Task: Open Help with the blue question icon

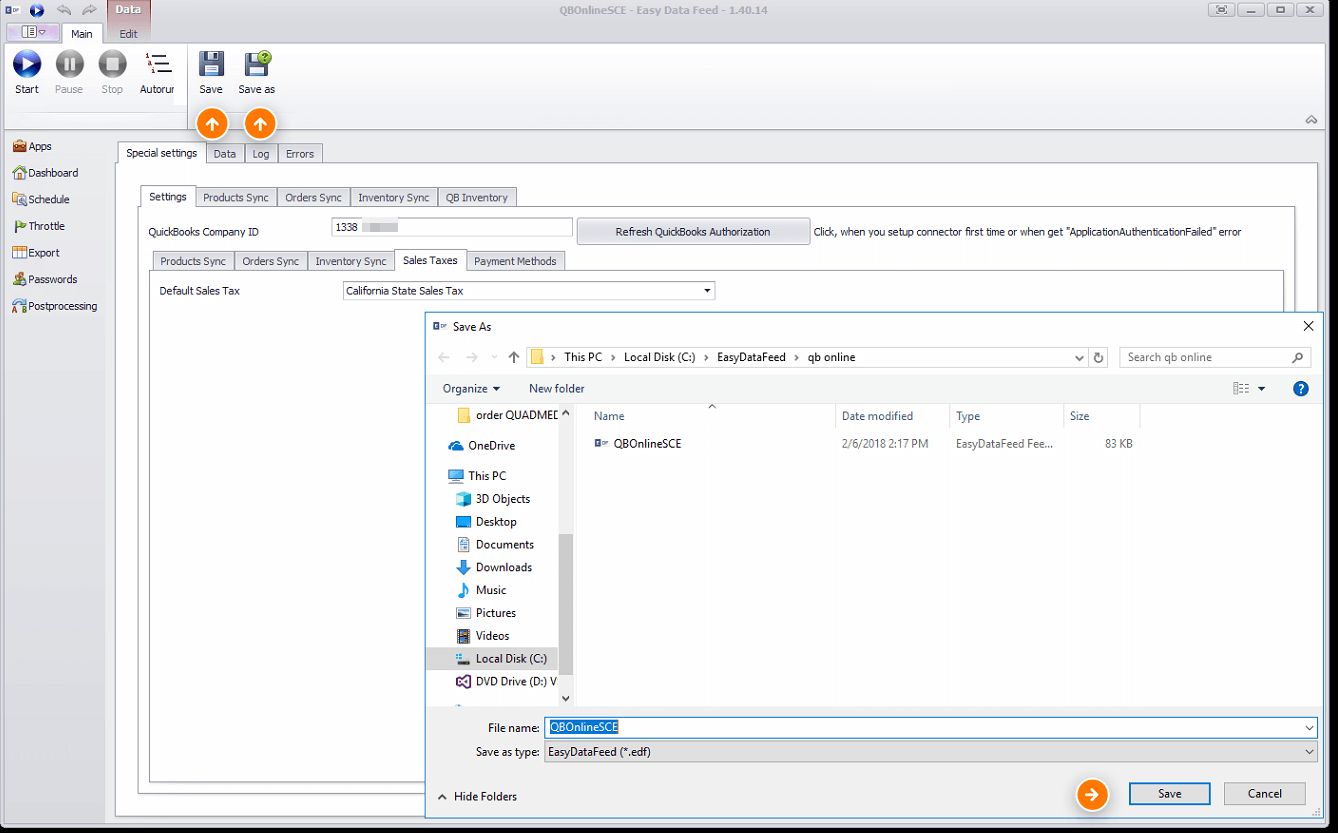Action: pos(1301,388)
